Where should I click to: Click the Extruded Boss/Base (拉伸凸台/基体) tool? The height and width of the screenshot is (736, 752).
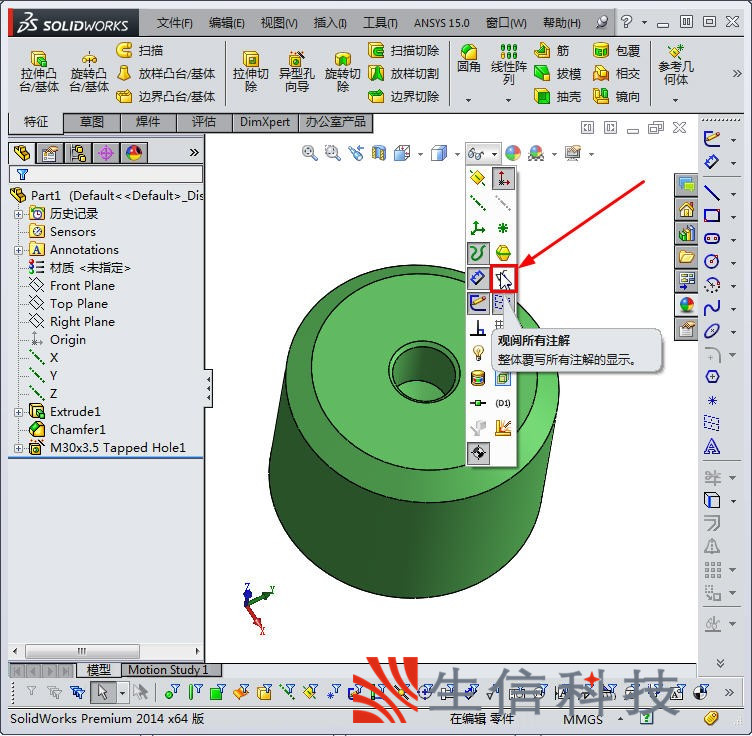[39, 72]
